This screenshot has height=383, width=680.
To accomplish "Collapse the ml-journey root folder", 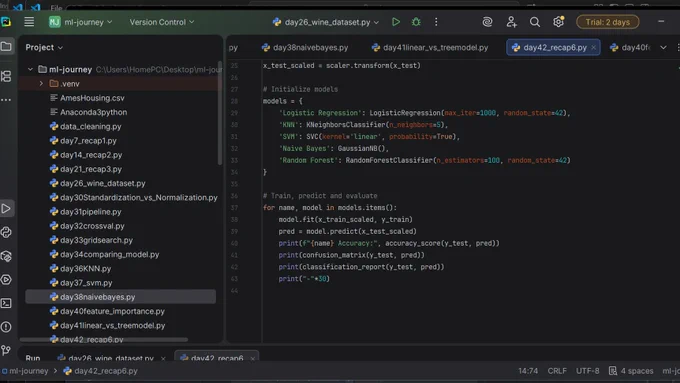I will 30,69.
